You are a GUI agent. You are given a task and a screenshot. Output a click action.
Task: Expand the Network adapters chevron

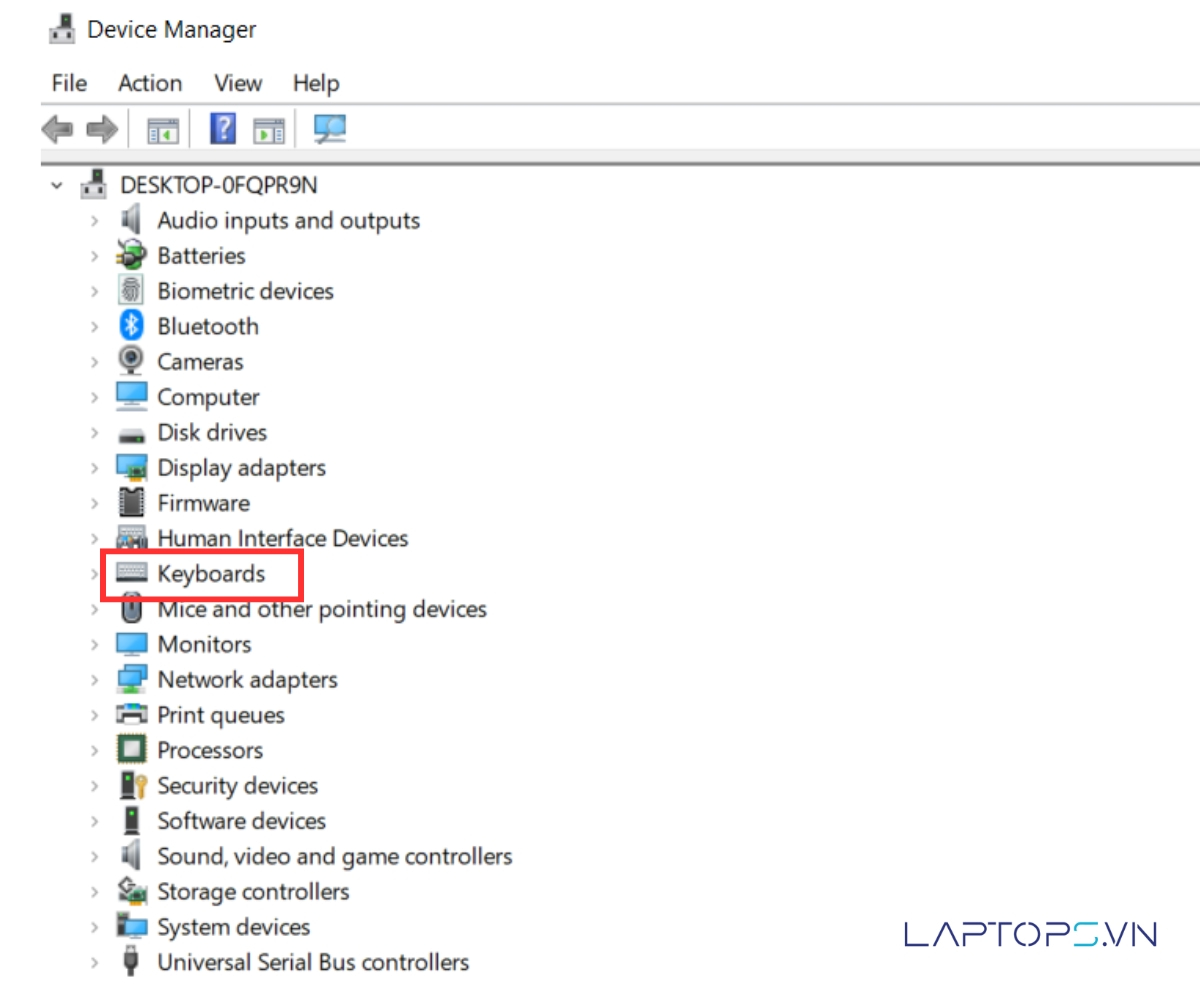point(95,680)
